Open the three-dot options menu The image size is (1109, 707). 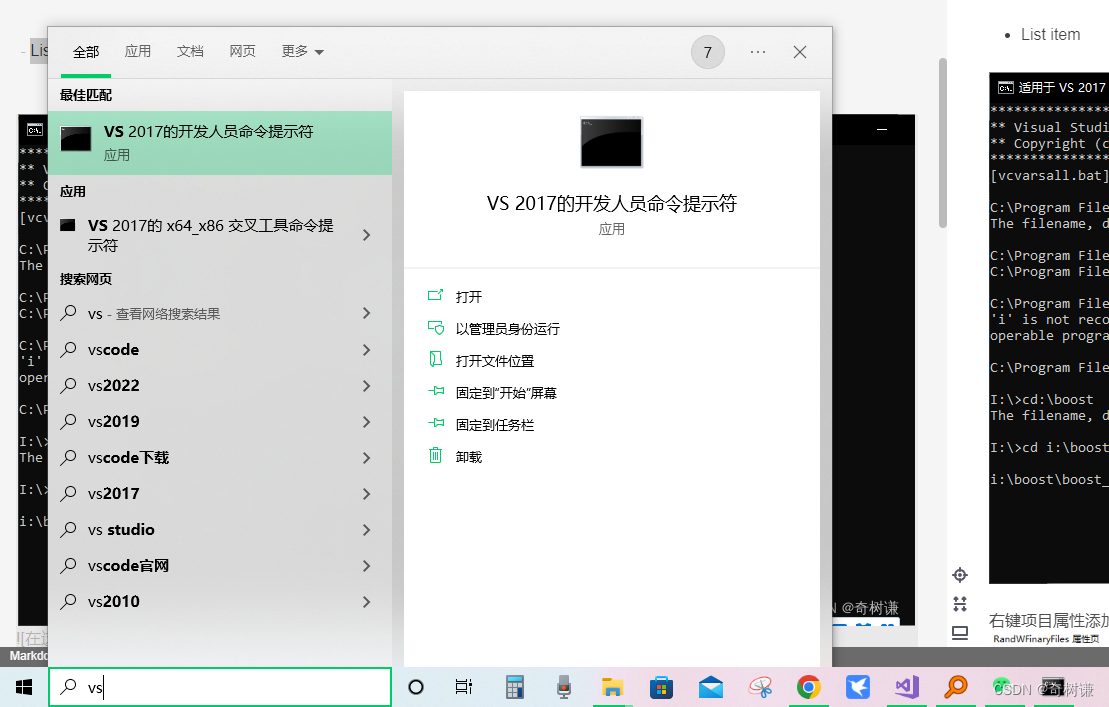[x=757, y=52]
